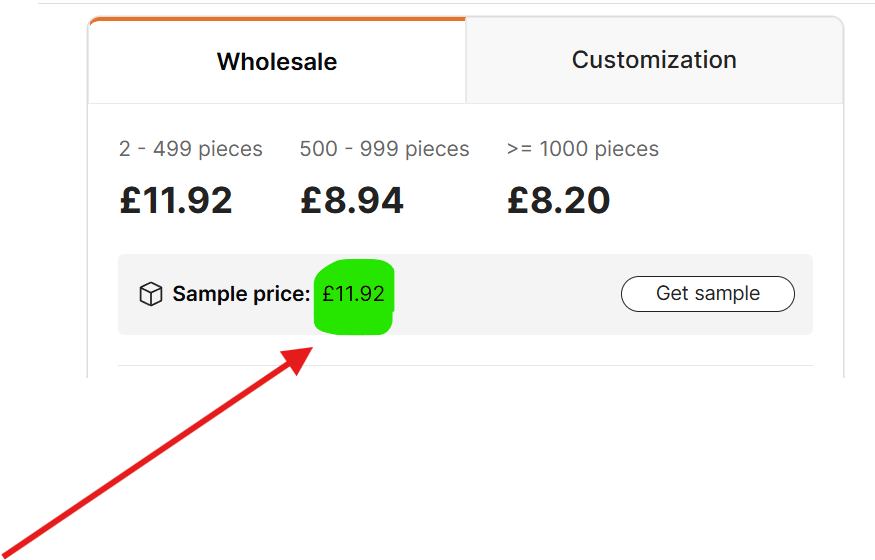Click the £8.20 price
This screenshot has width=875, height=560.
pos(559,200)
